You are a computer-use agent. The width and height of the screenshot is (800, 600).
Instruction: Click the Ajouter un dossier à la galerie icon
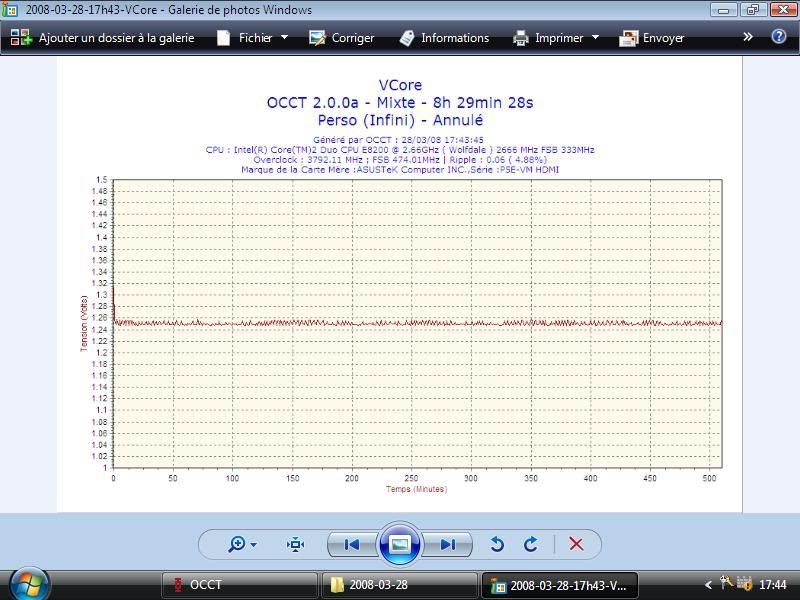(21, 38)
